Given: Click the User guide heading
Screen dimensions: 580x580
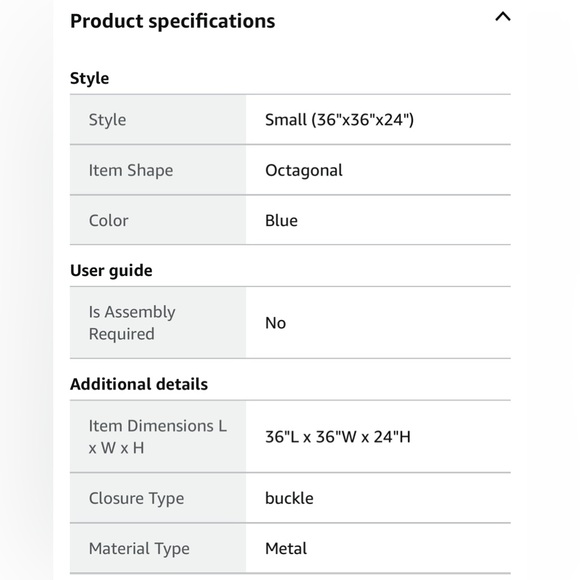Looking at the screenshot, I should pyautogui.click(x=111, y=271).
